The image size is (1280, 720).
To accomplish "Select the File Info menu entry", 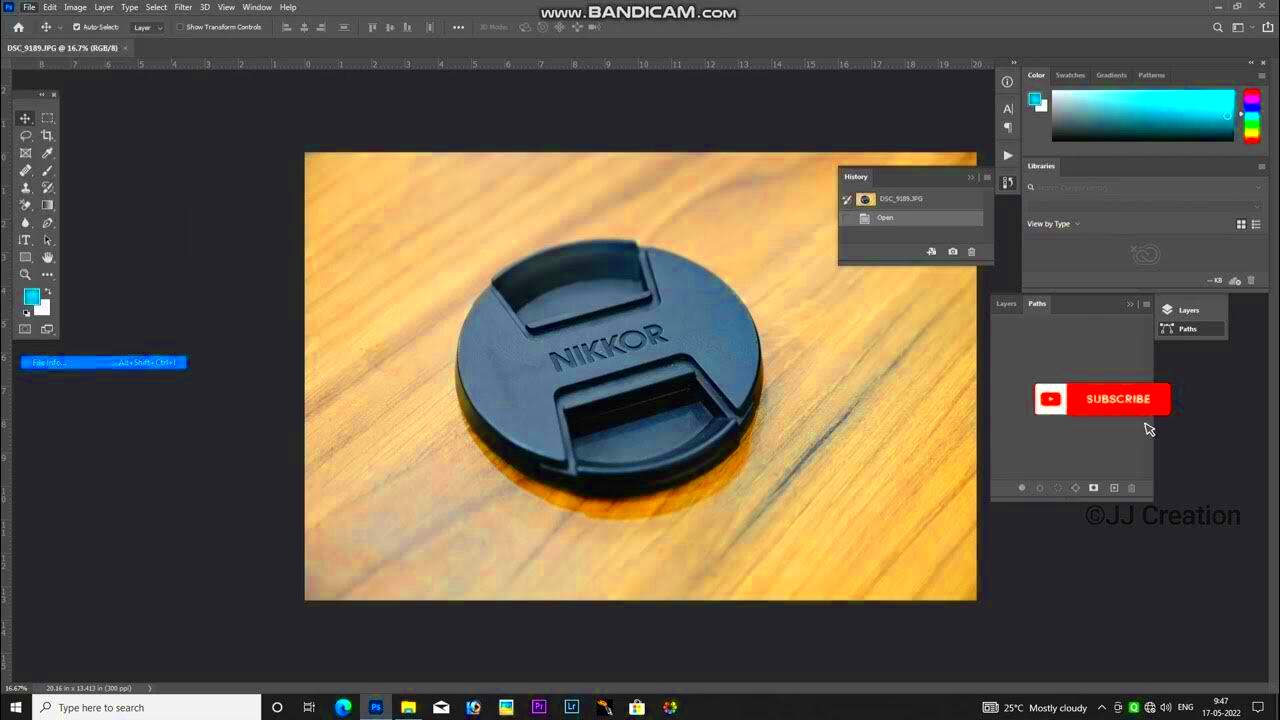I will (104, 362).
